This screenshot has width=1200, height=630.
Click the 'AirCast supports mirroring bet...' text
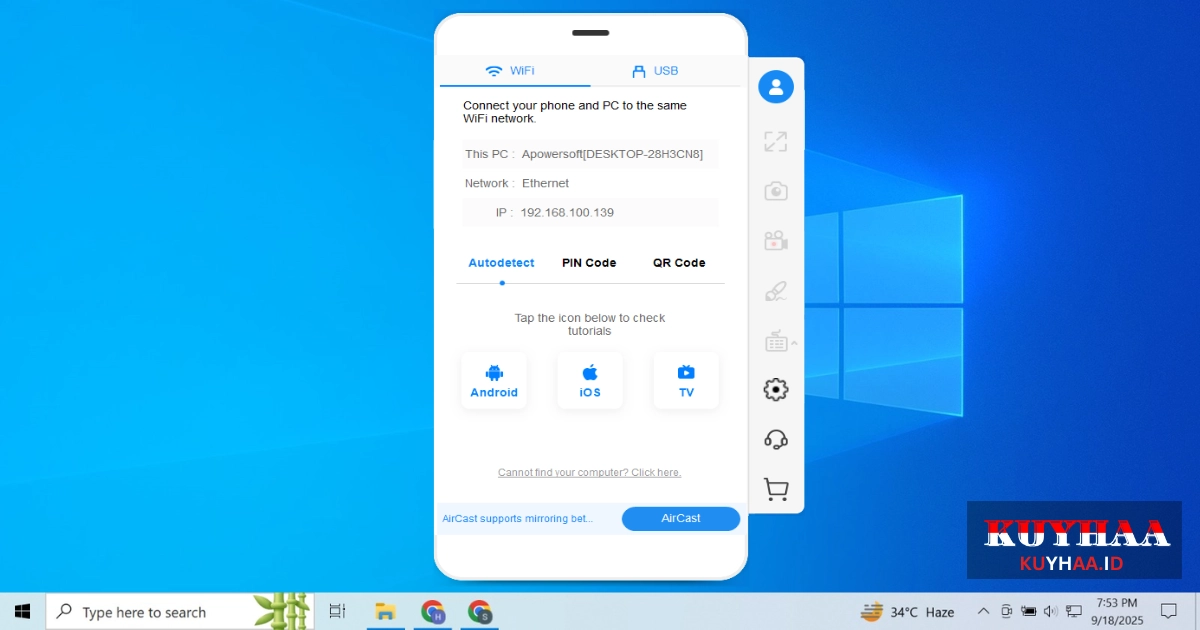(x=517, y=518)
